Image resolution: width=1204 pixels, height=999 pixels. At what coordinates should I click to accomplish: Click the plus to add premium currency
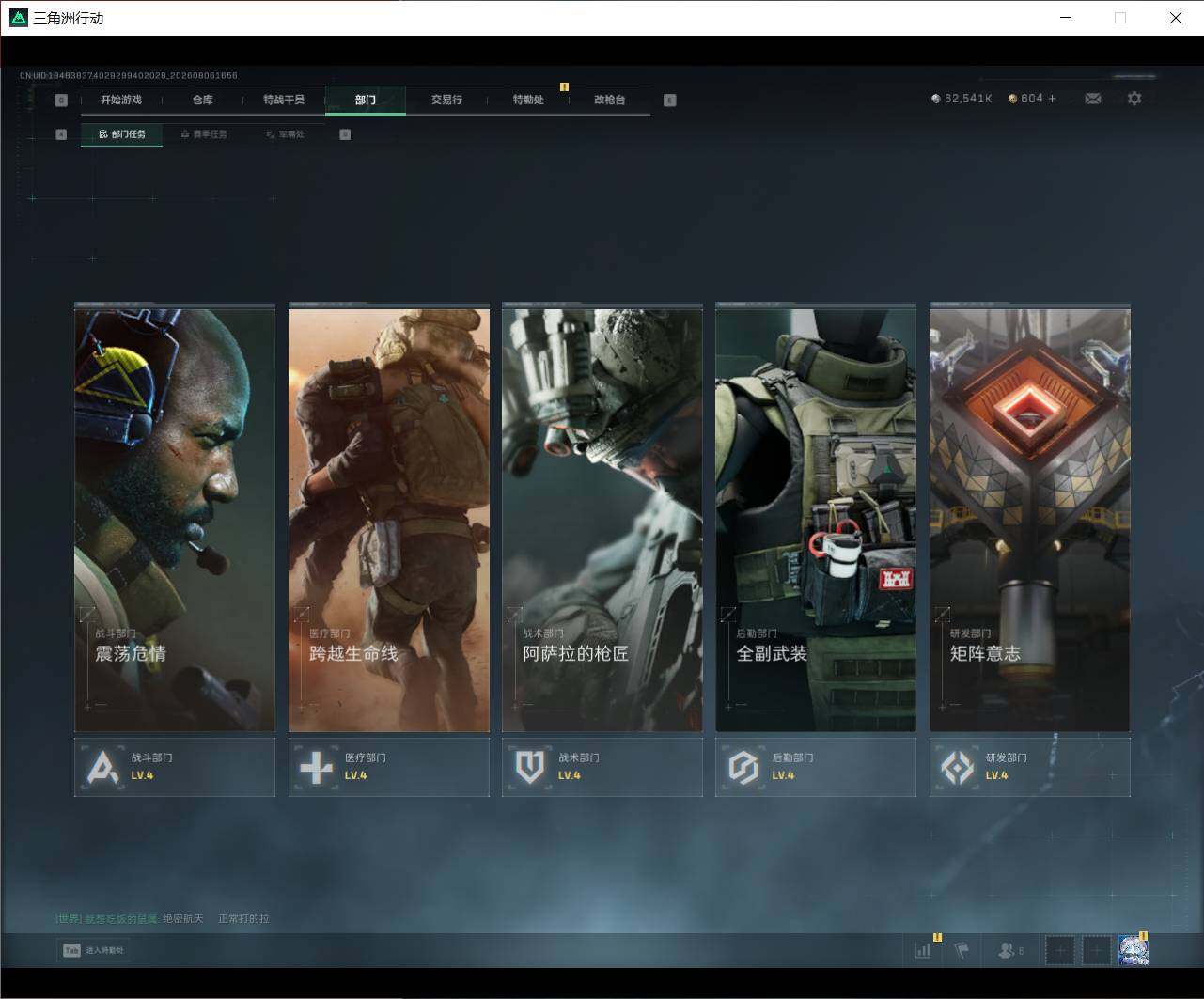pyautogui.click(x=1052, y=99)
